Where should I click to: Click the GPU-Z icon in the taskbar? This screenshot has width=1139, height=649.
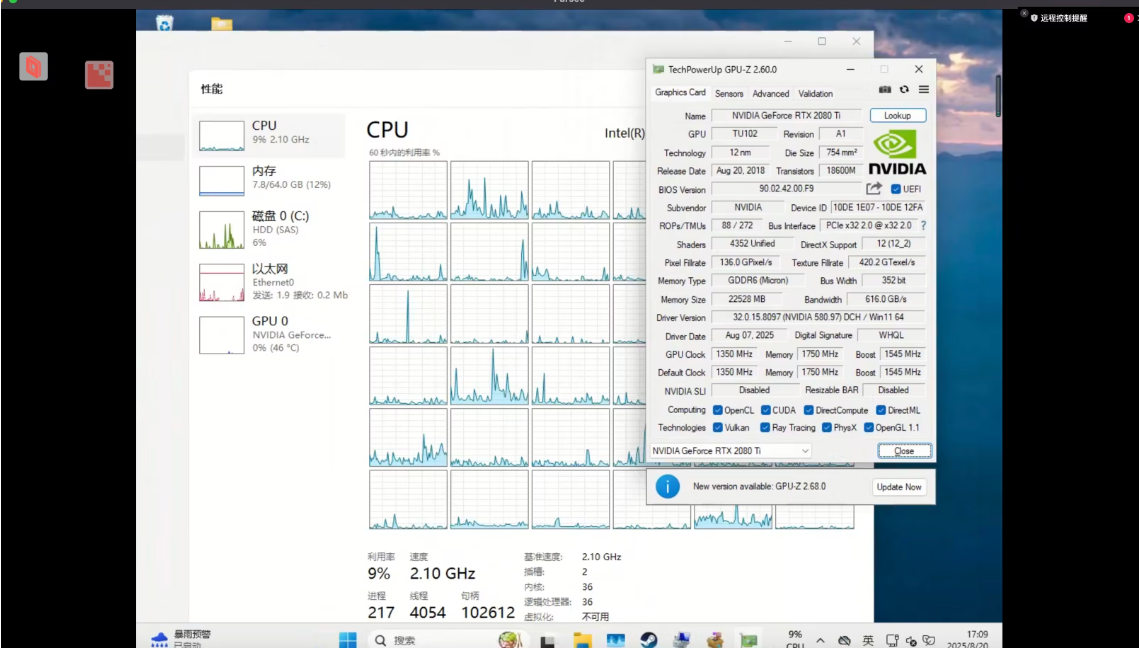tap(748, 640)
